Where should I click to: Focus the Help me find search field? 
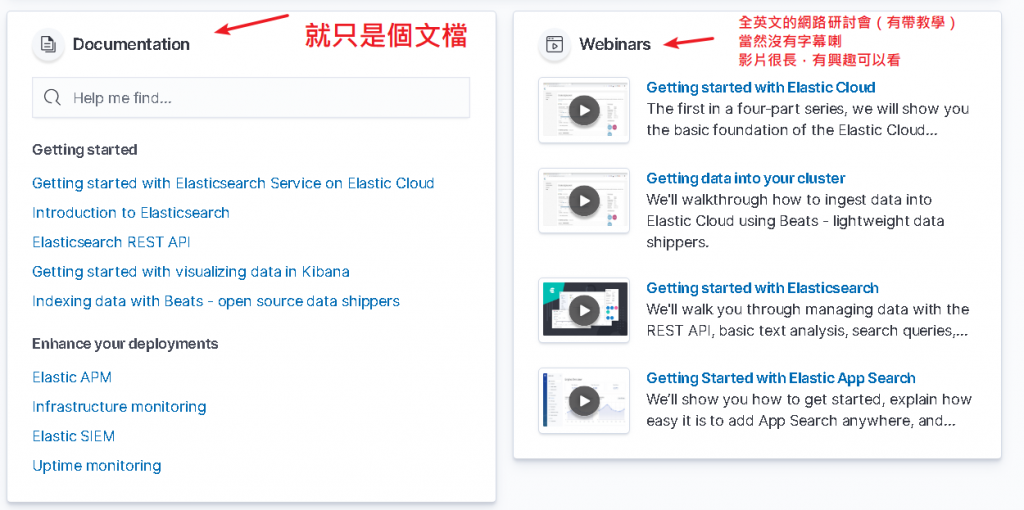(251, 98)
